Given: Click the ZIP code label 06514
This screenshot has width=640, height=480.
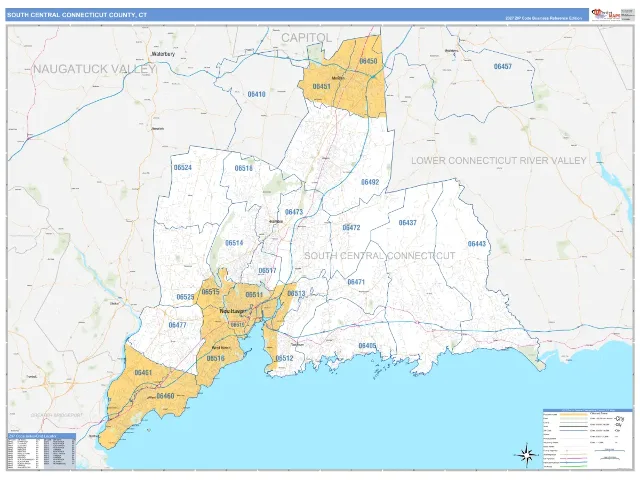Looking at the screenshot, I should [x=234, y=243].
